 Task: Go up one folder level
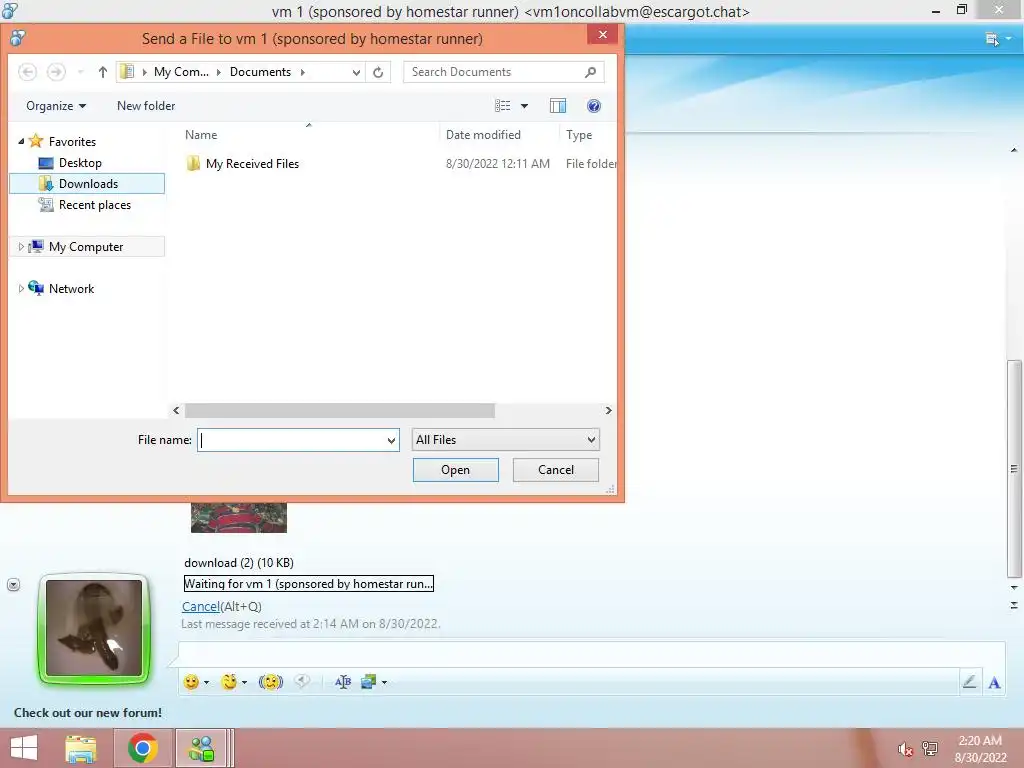103,72
